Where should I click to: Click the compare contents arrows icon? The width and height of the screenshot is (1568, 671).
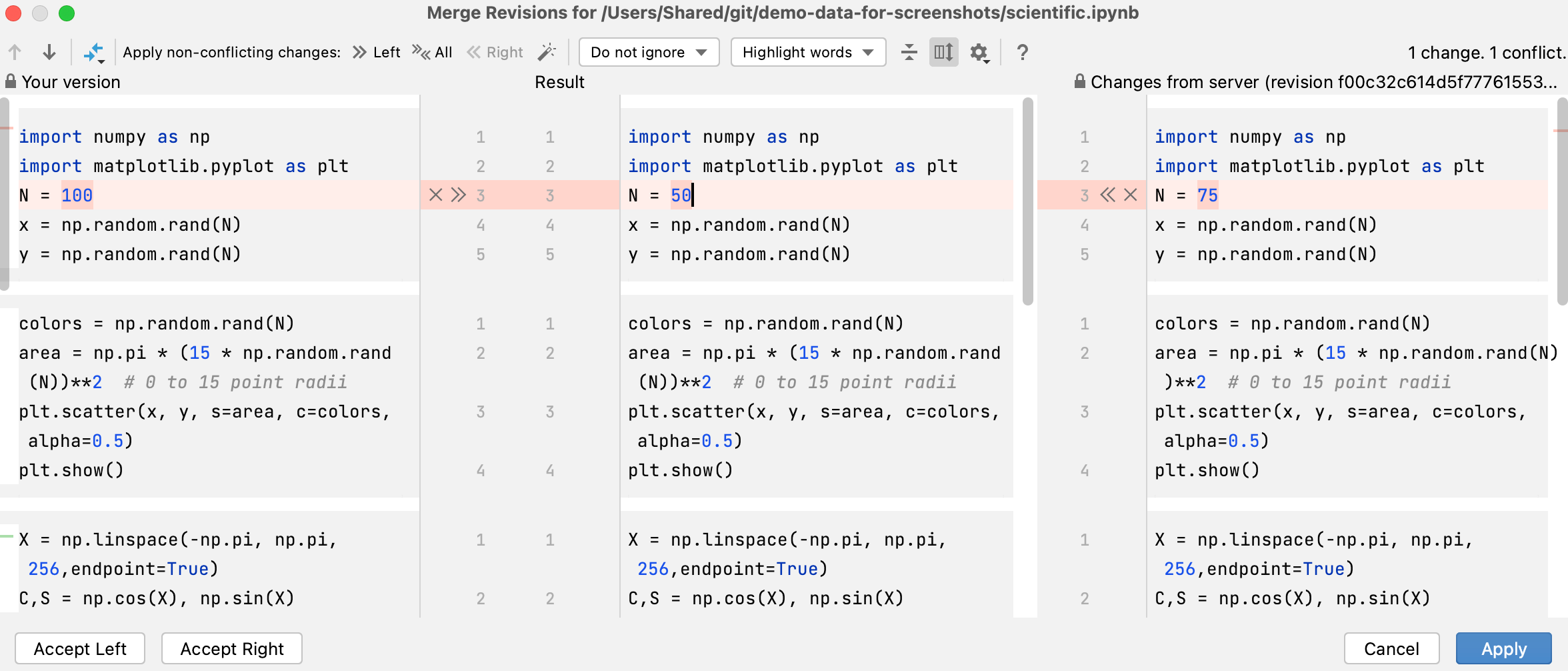[94, 52]
